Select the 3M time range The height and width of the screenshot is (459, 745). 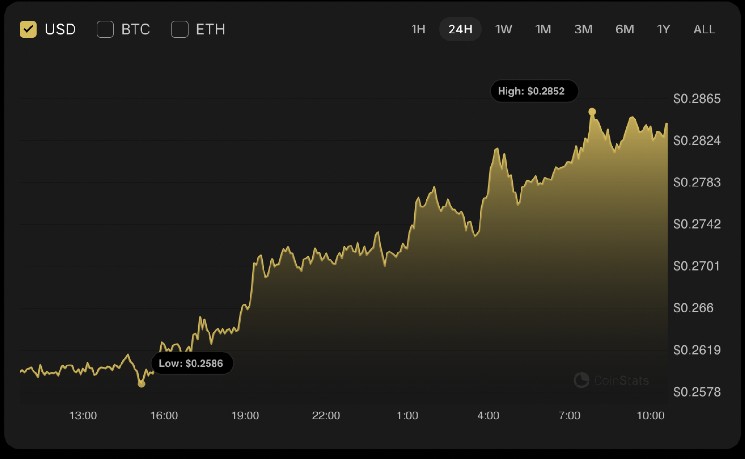[x=583, y=29]
